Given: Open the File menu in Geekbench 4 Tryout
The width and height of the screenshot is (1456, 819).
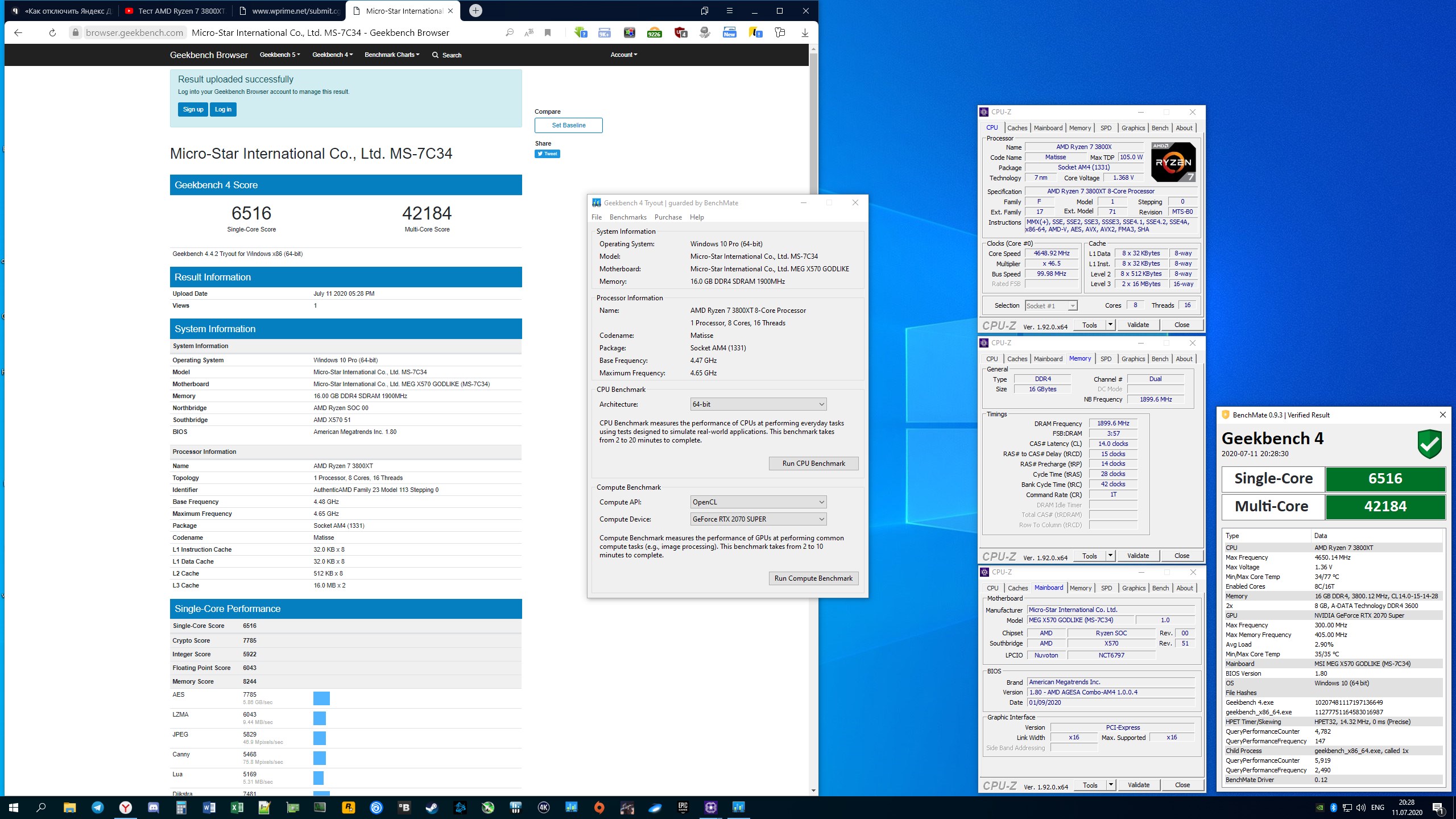Looking at the screenshot, I should coord(597,217).
